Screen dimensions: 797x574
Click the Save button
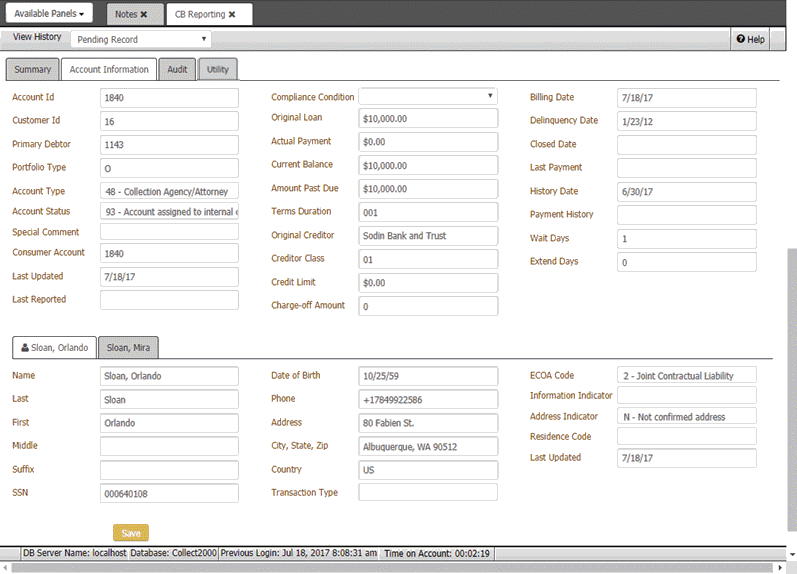(131, 533)
